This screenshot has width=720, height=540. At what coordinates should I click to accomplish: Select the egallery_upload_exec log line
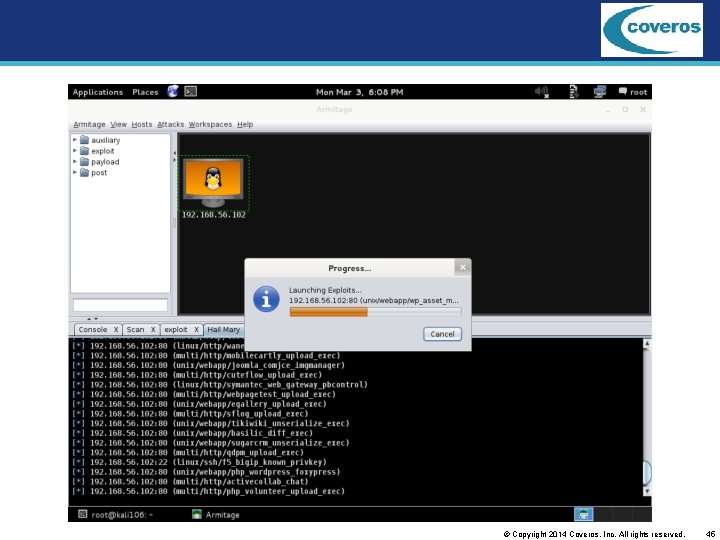click(199, 404)
